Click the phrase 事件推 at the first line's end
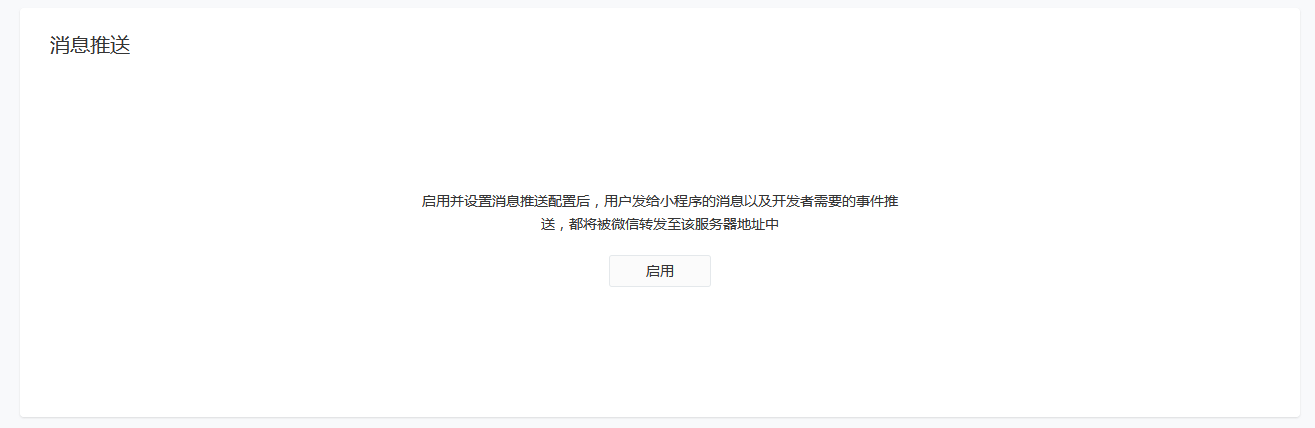Viewport: 1315px width, 428px height. [878, 201]
